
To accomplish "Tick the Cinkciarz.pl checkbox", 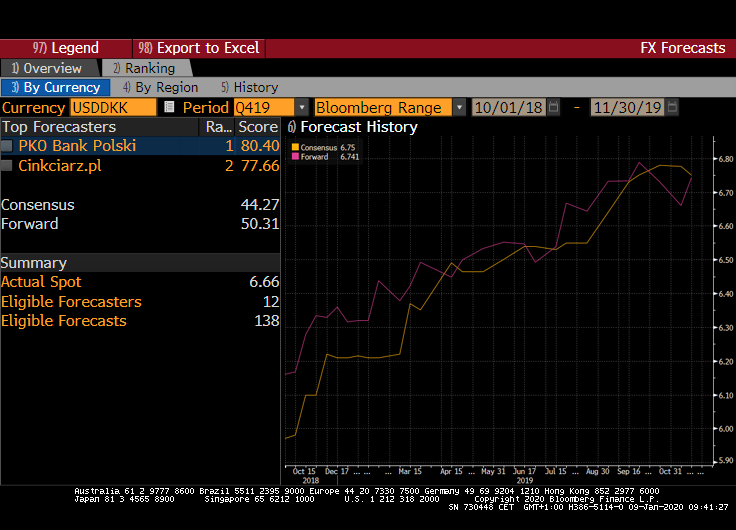I will [8, 166].
